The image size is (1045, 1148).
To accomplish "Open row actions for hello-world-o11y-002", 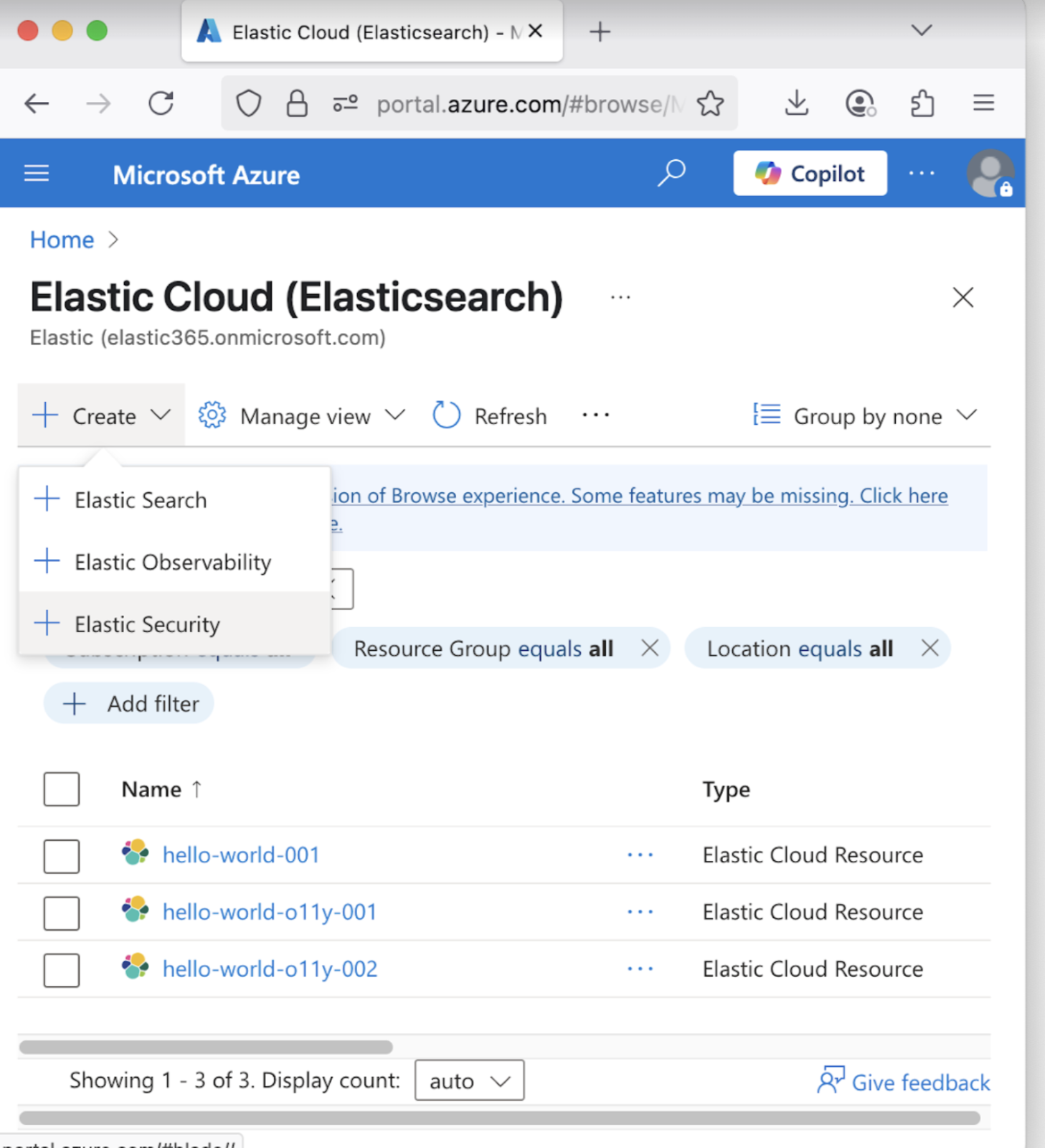I will point(640,969).
